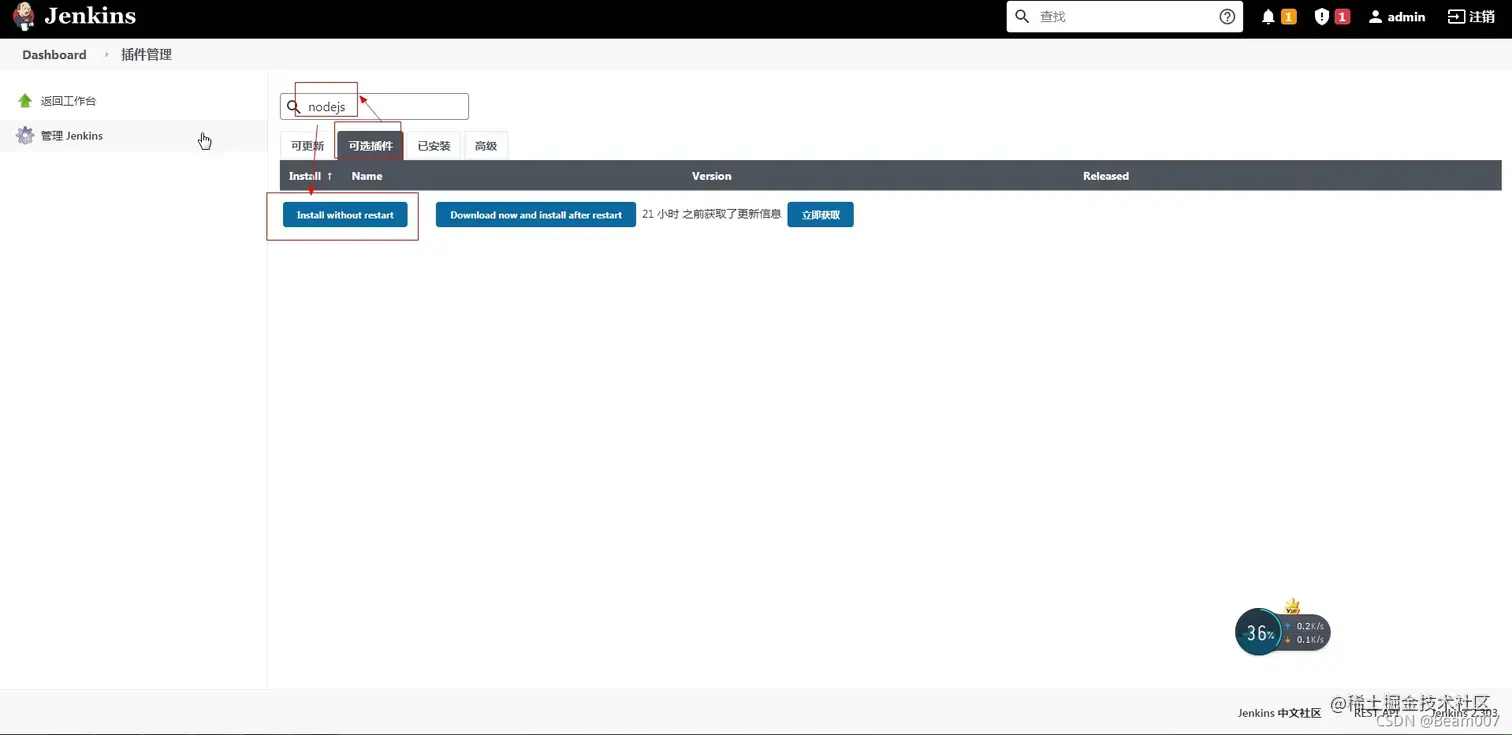Click 返回工作台 sidebar link
The image size is (1512, 735).
(68, 101)
